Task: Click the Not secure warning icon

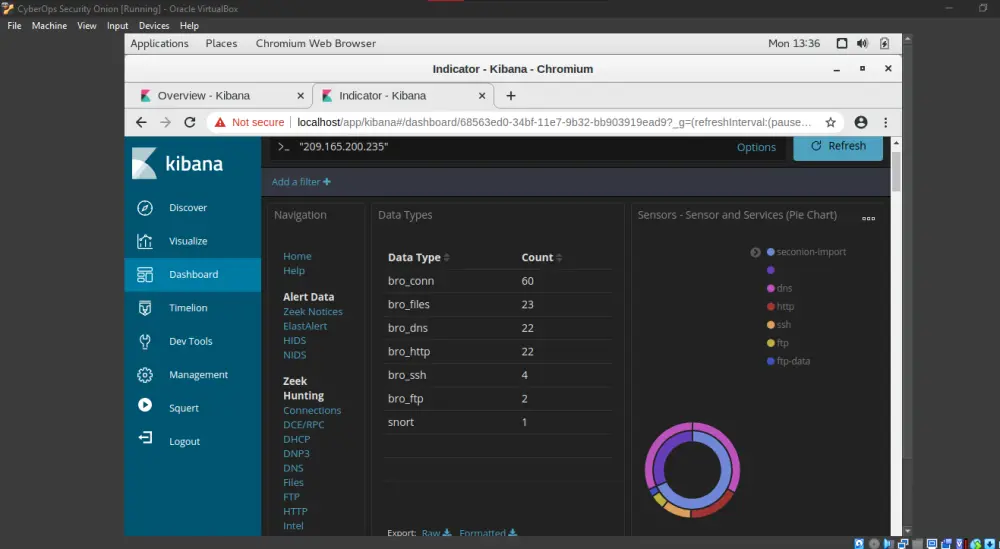Action: tap(220, 122)
